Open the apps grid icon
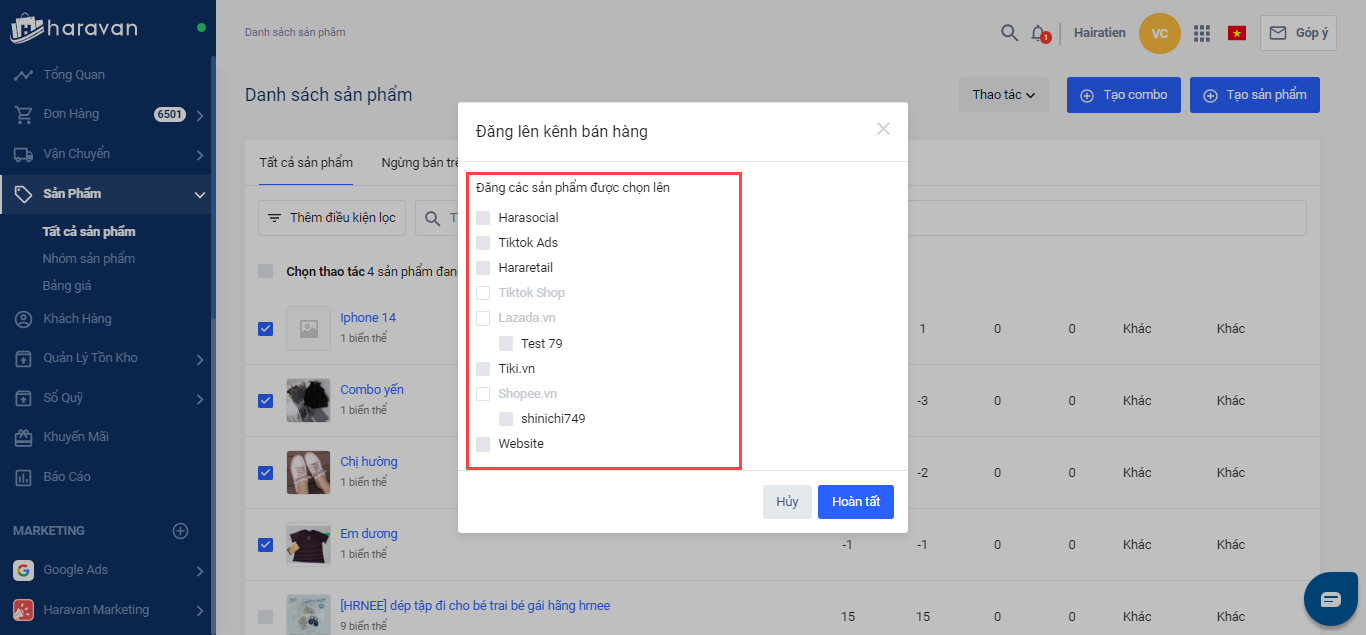 pyautogui.click(x=1202, y=33)
